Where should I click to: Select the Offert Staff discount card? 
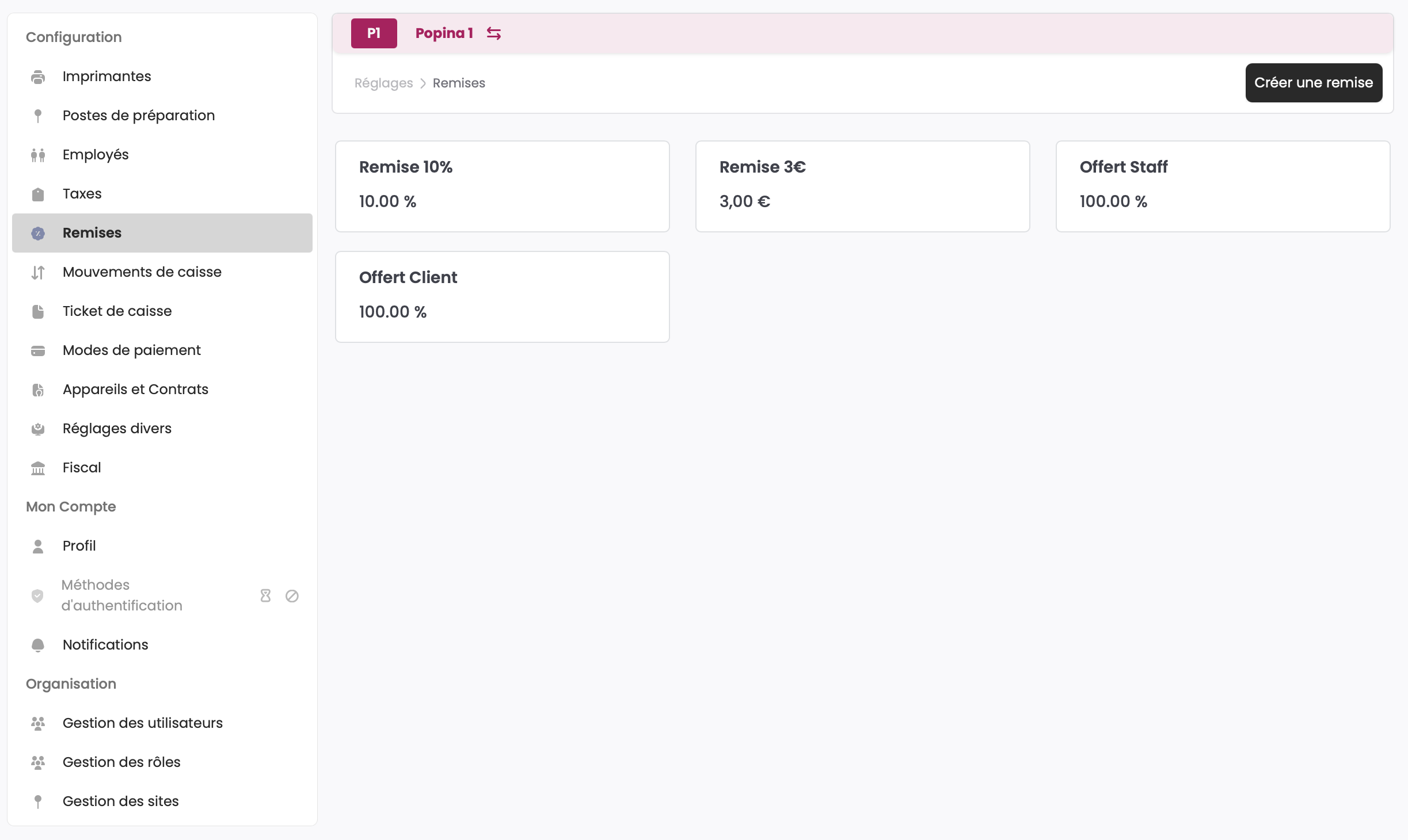coord(1223,186)
